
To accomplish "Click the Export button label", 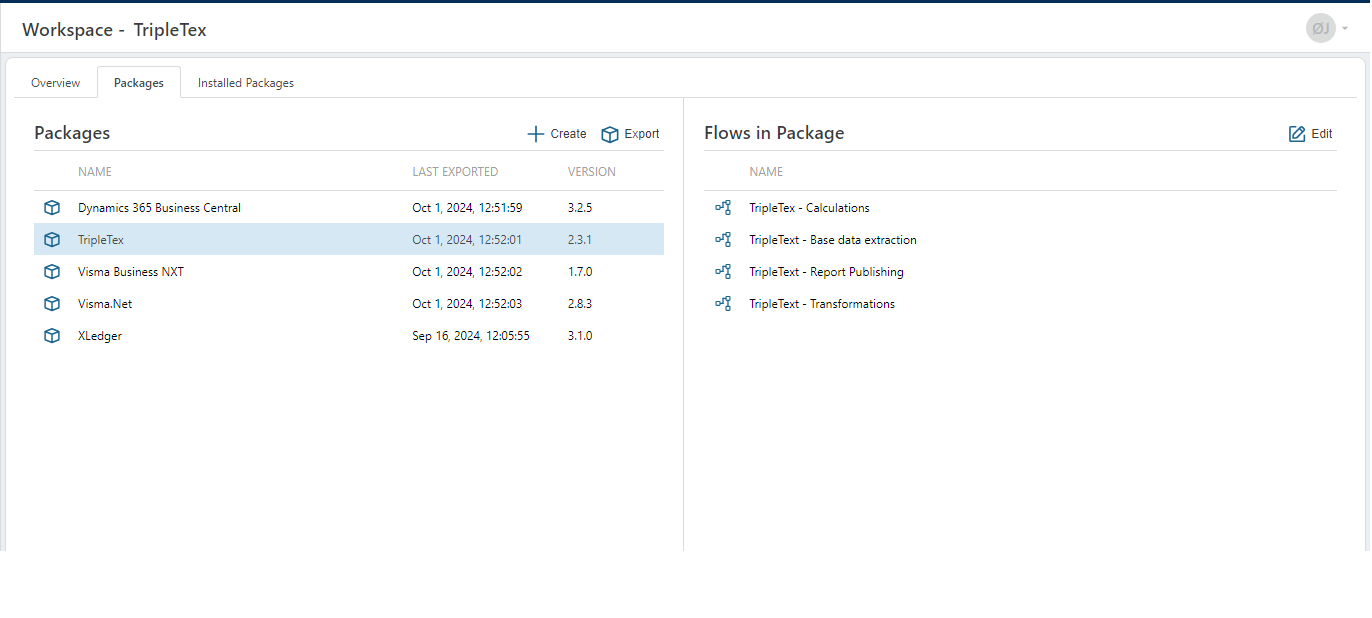I will (642, 134).
